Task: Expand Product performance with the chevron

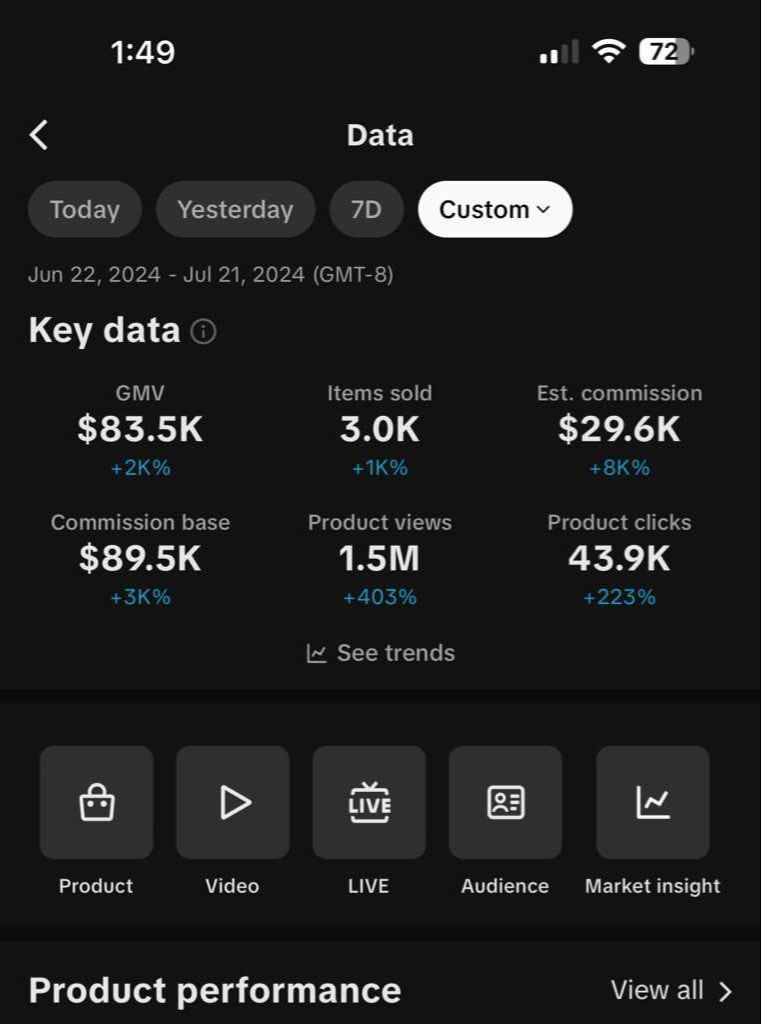Action: [726, 991]
